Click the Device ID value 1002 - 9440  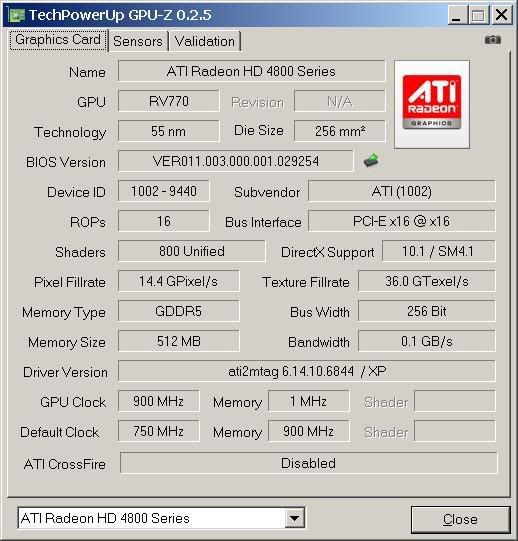[x=164, y=191]
